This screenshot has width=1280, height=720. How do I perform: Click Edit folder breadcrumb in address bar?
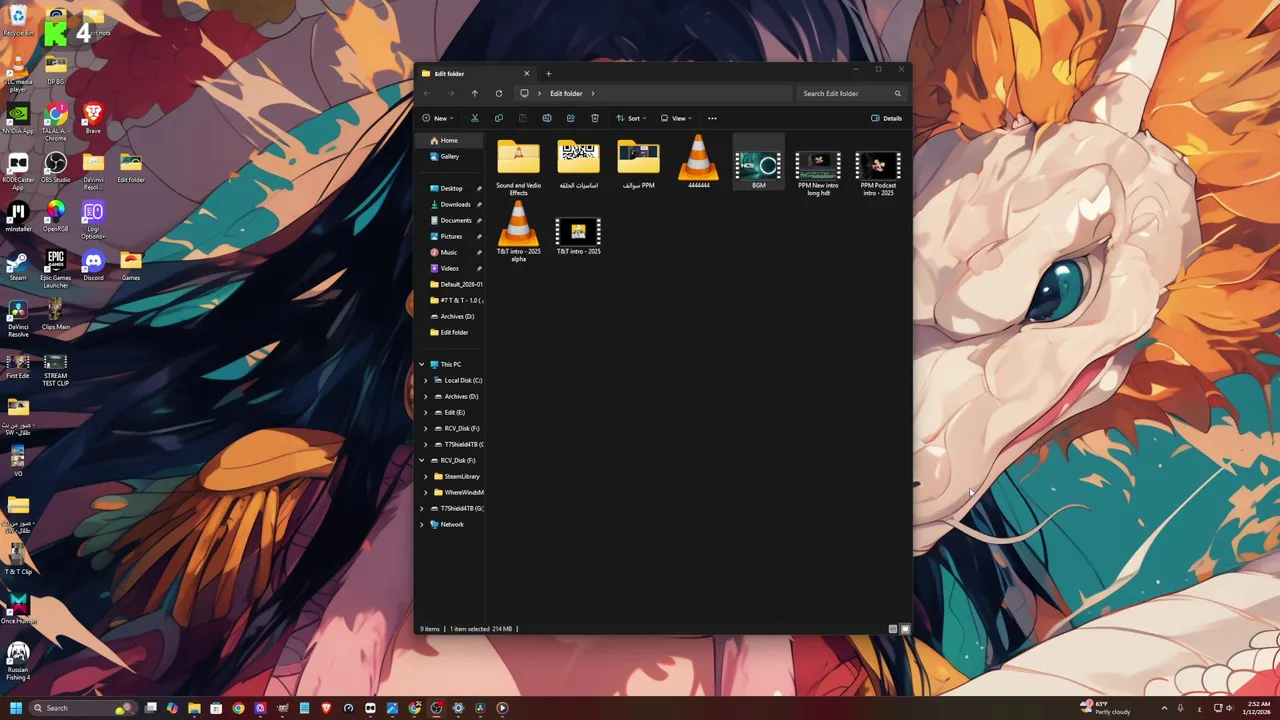click(x=566, y=93)
